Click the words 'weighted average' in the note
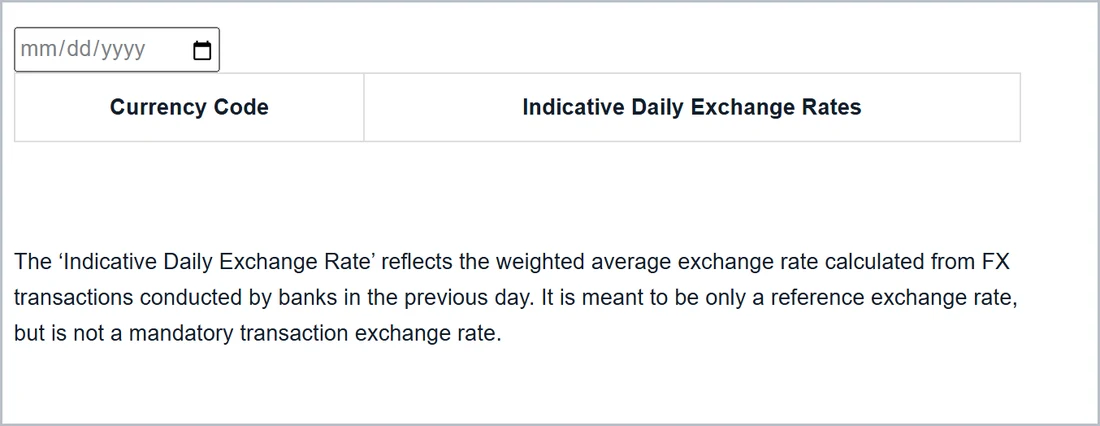Viewport: 1100px width, 426px height. (584, 262)
